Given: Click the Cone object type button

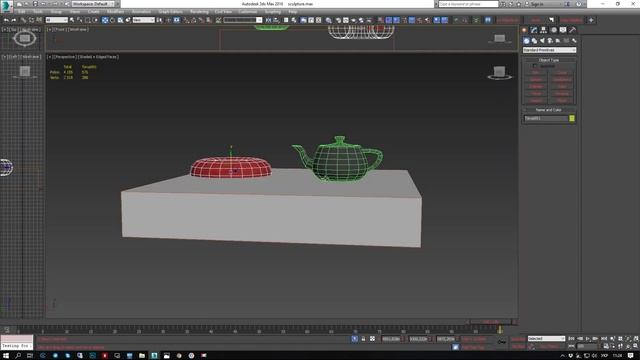Looking at the screenshot, I should 562,73.
